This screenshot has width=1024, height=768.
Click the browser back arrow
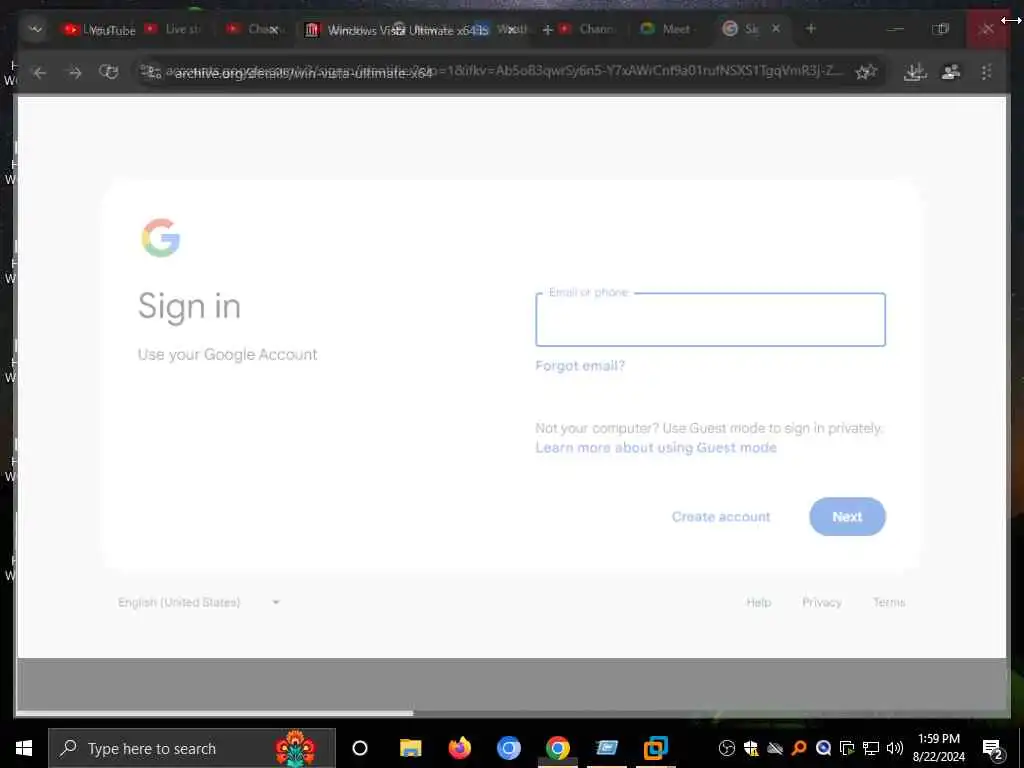point(40,72)
